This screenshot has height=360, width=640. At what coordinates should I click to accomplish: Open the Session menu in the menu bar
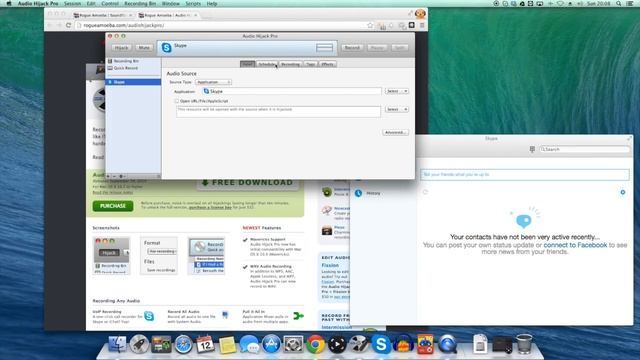coord(72,3)
